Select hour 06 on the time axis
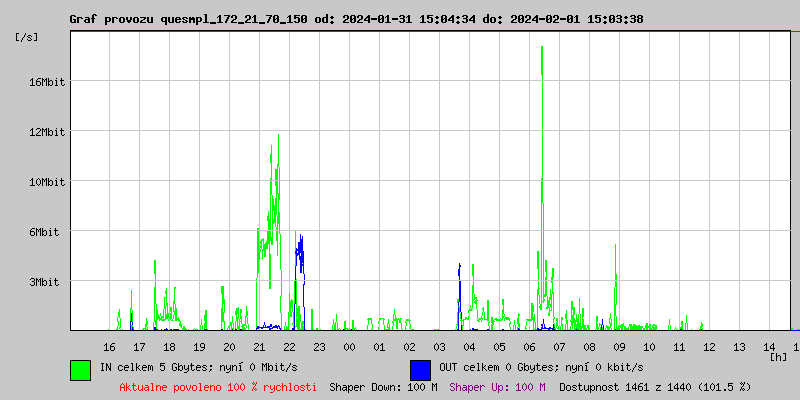This screenshot has height=400, width=800. 529,346
